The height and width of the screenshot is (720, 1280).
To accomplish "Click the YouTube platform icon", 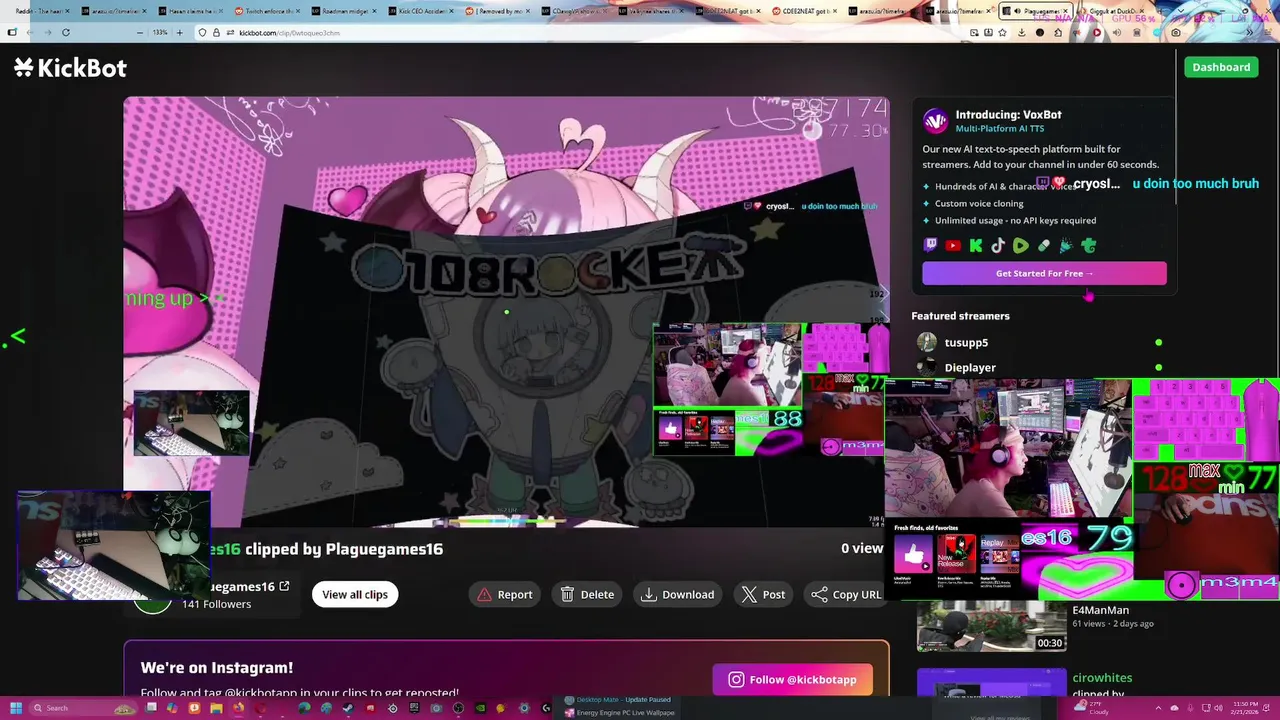I will point(953,245).
